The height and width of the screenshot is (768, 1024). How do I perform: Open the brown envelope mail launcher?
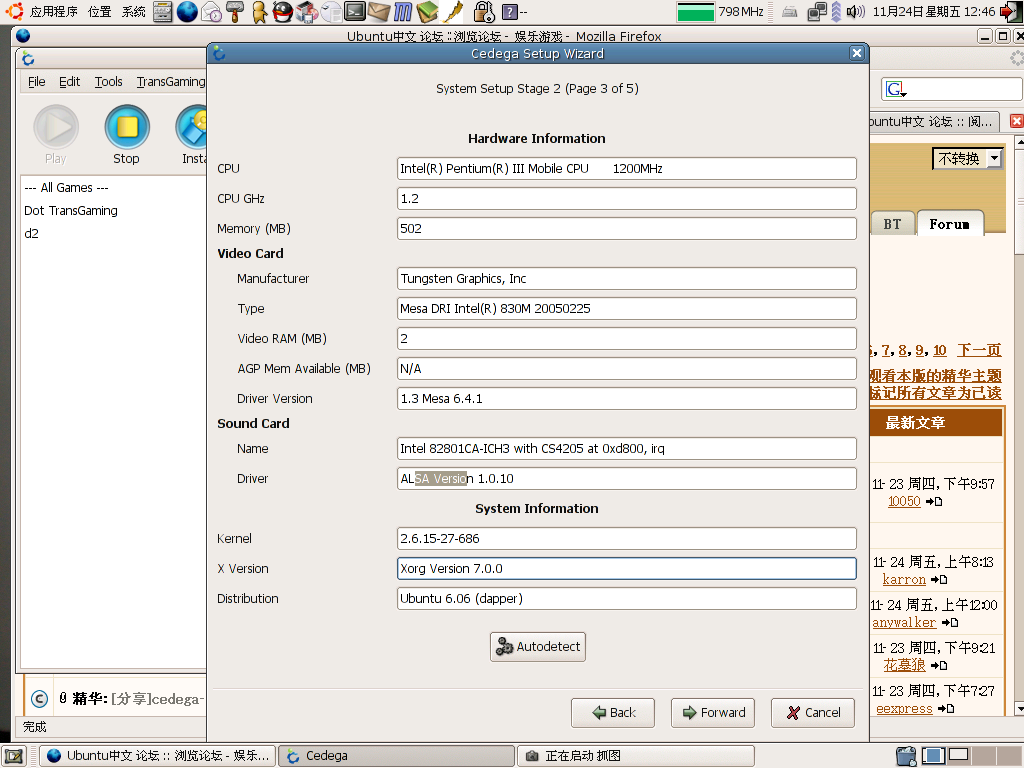(x=379, y=11)
